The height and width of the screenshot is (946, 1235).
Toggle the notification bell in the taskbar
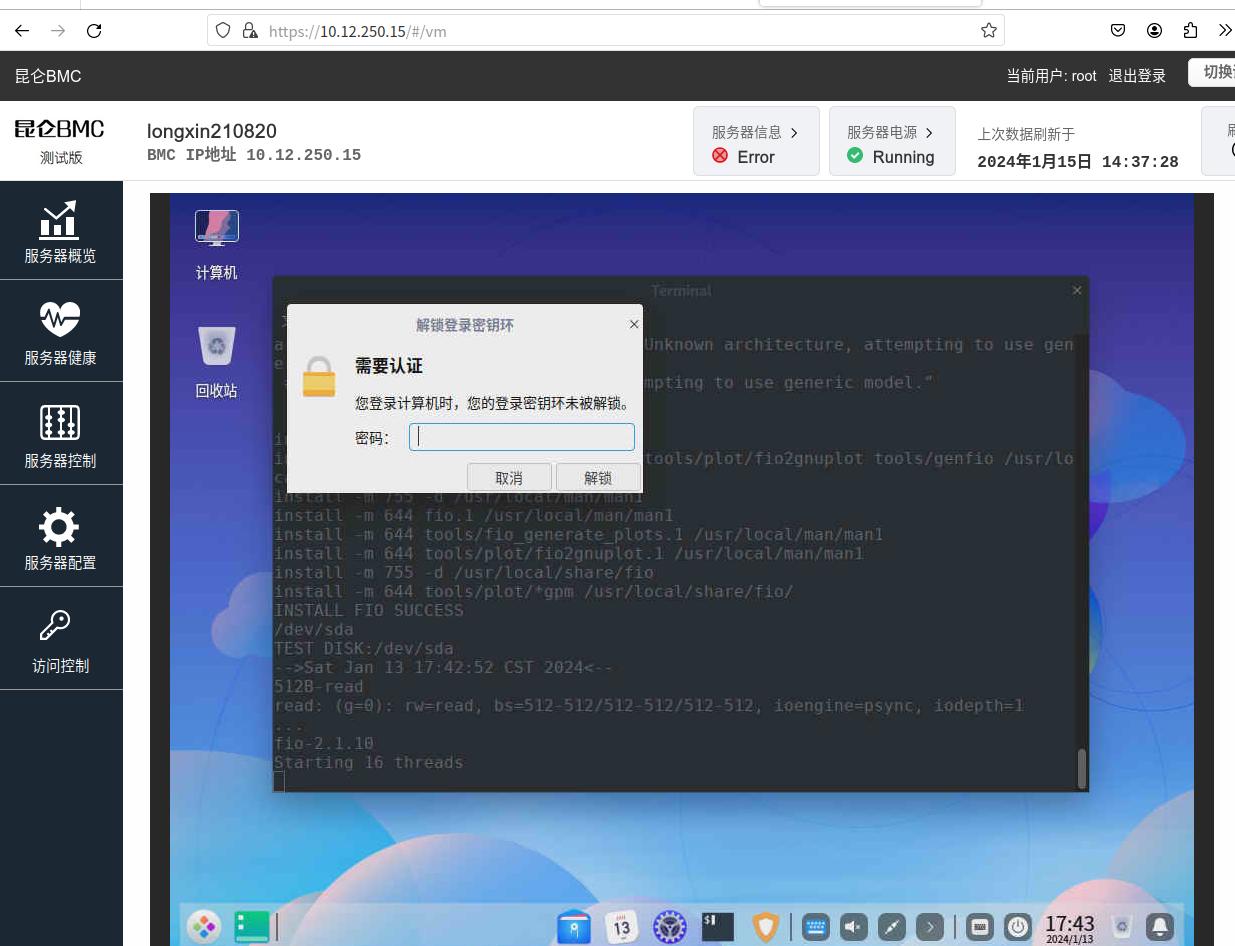tap(1160, 927)
